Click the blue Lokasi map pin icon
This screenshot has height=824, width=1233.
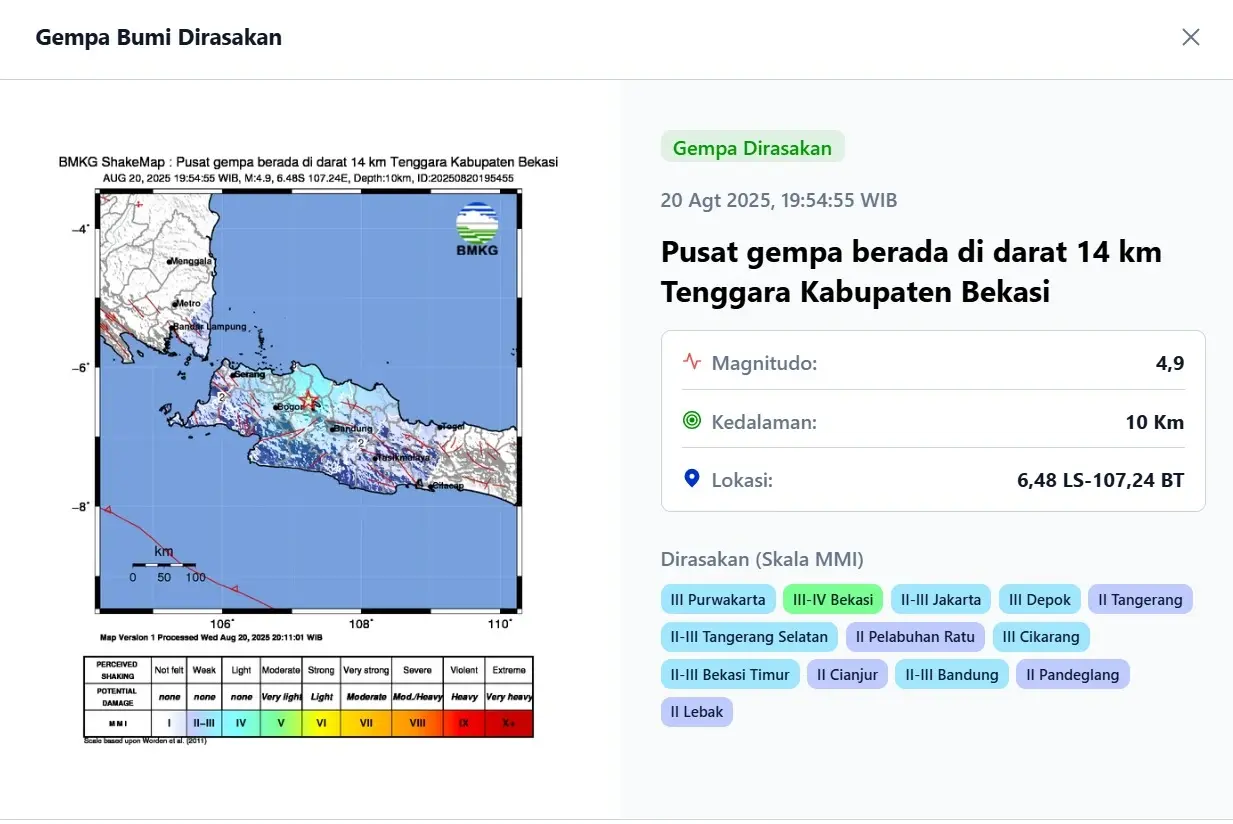click(x=691, y=479)
